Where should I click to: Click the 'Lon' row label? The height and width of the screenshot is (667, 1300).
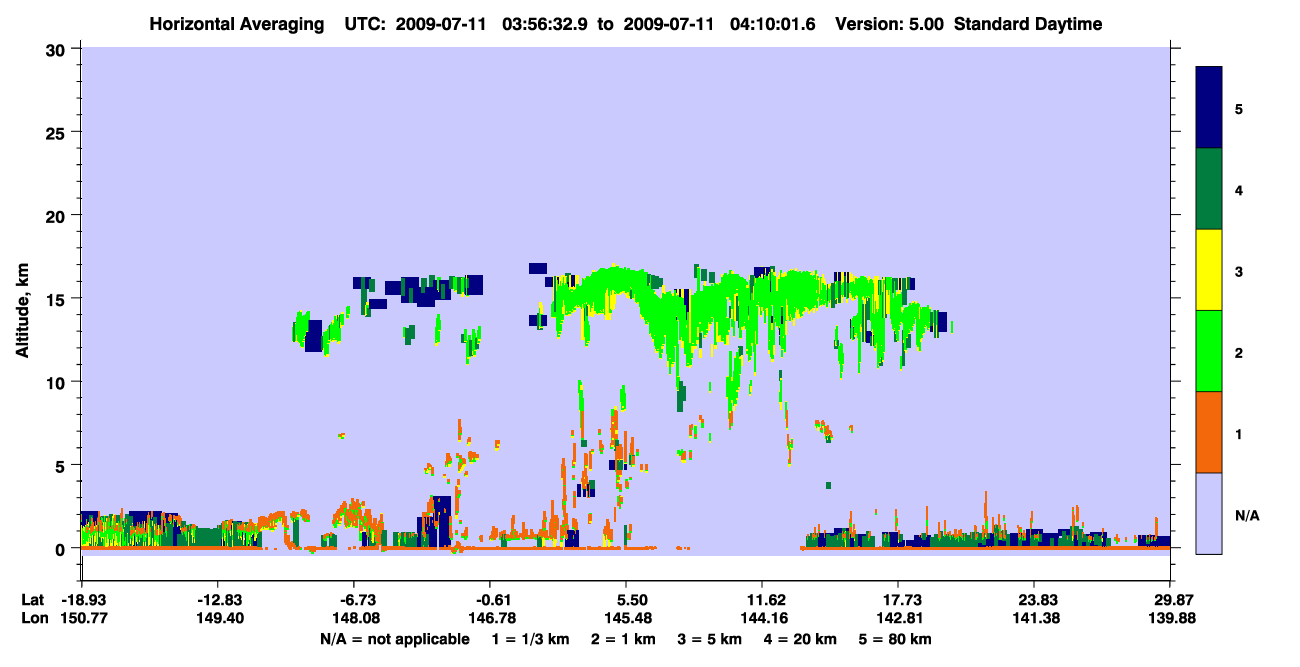pyautogui.click(x=33, y=619)
